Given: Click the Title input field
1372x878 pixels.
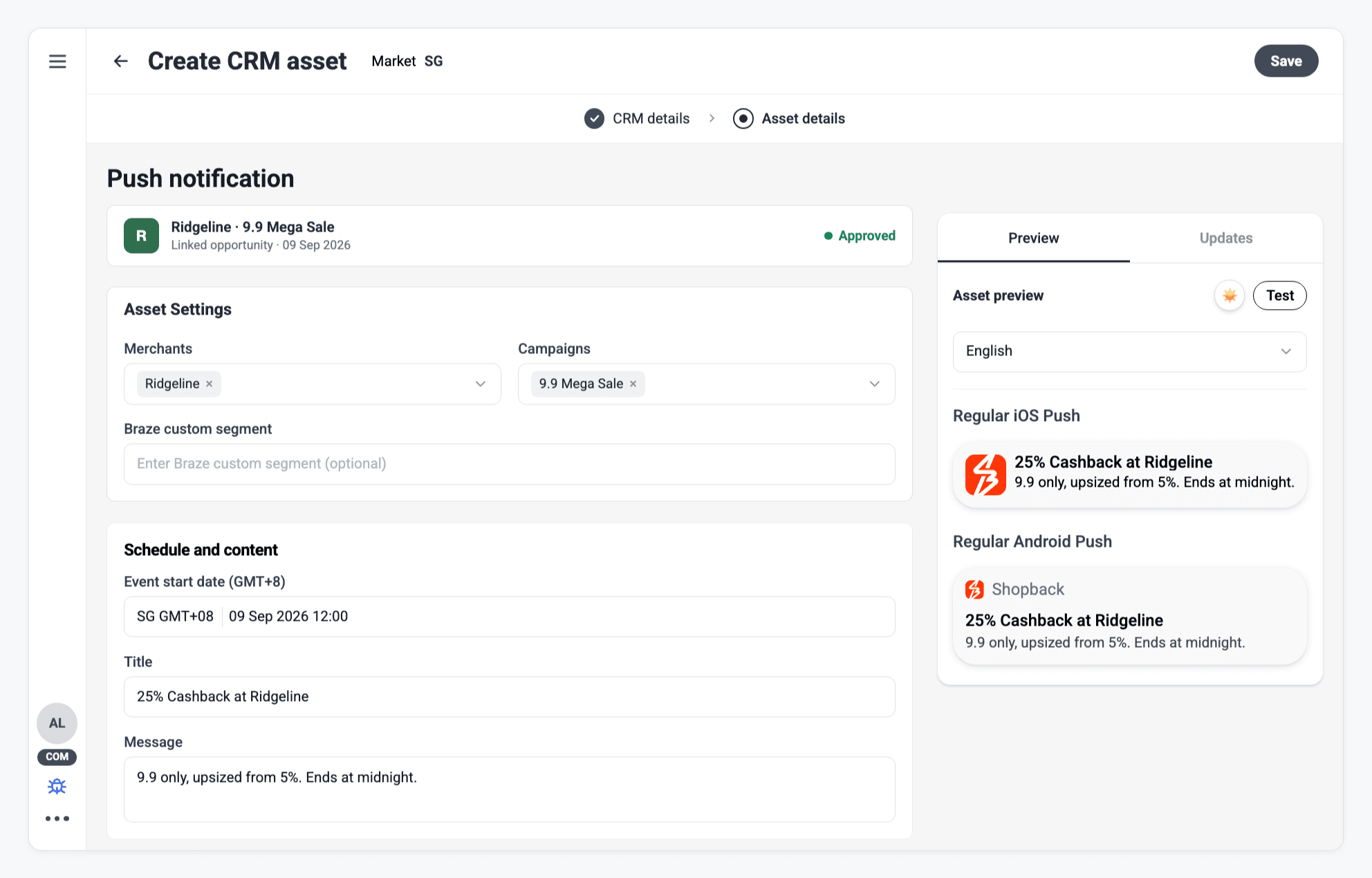Looking at the screenshot, I should click(510, 697).
